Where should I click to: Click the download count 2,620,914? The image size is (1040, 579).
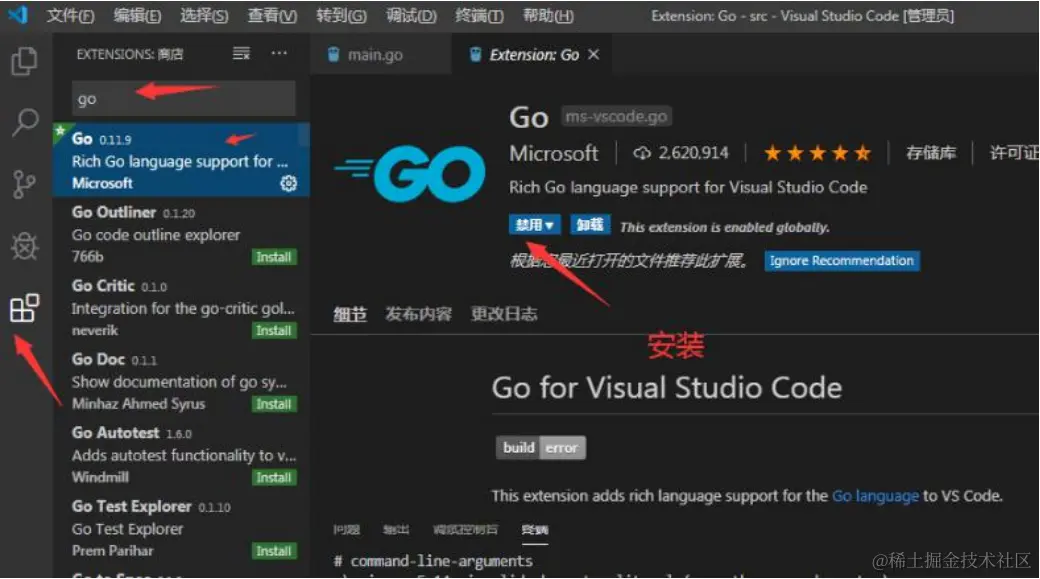point(681,153)
